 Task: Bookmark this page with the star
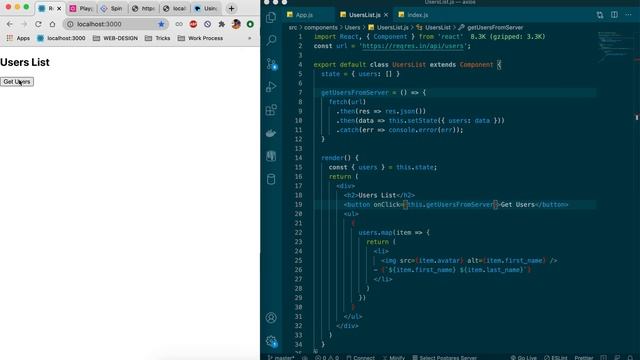[161, 24]
